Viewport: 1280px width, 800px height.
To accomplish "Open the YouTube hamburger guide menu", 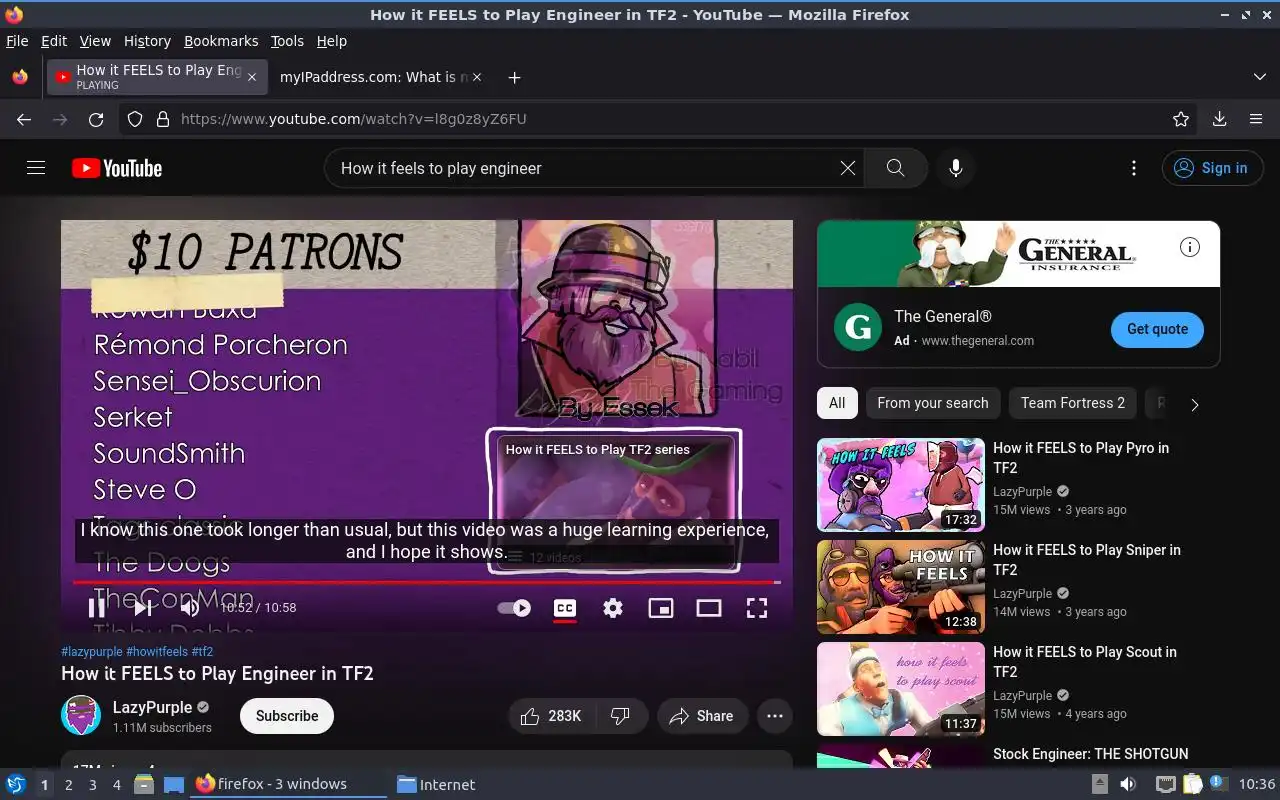I will click(36, 168).
